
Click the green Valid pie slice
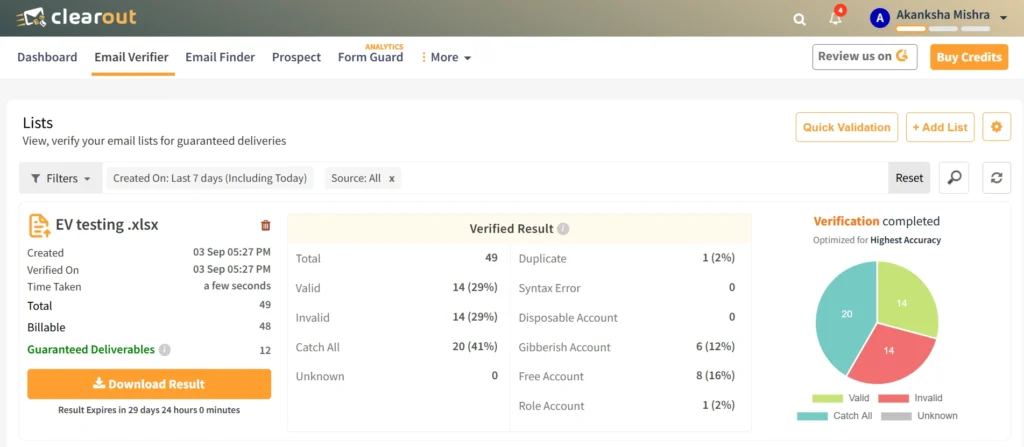click(904, 301)
